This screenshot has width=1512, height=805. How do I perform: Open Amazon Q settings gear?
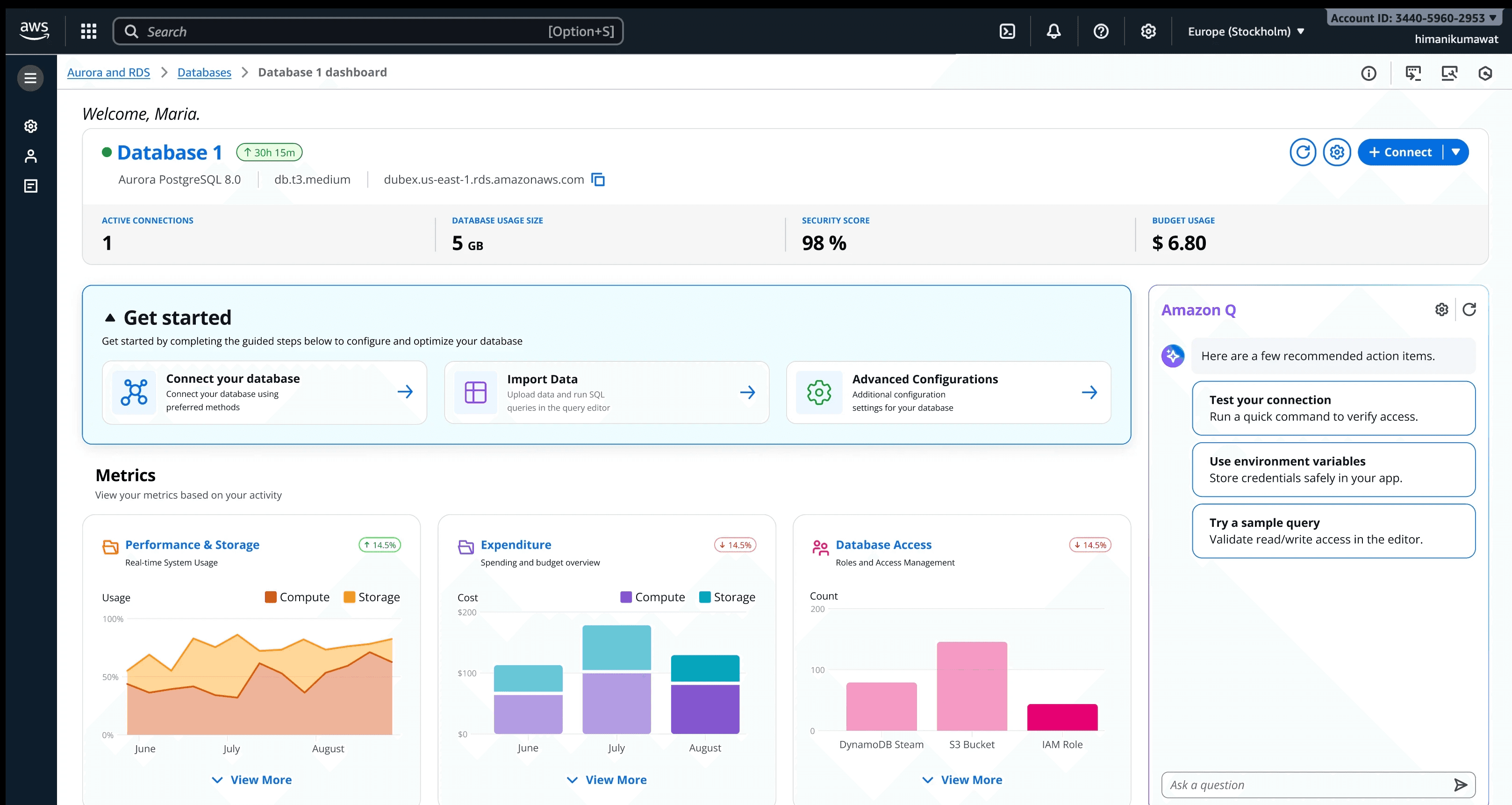(1441, 309)
